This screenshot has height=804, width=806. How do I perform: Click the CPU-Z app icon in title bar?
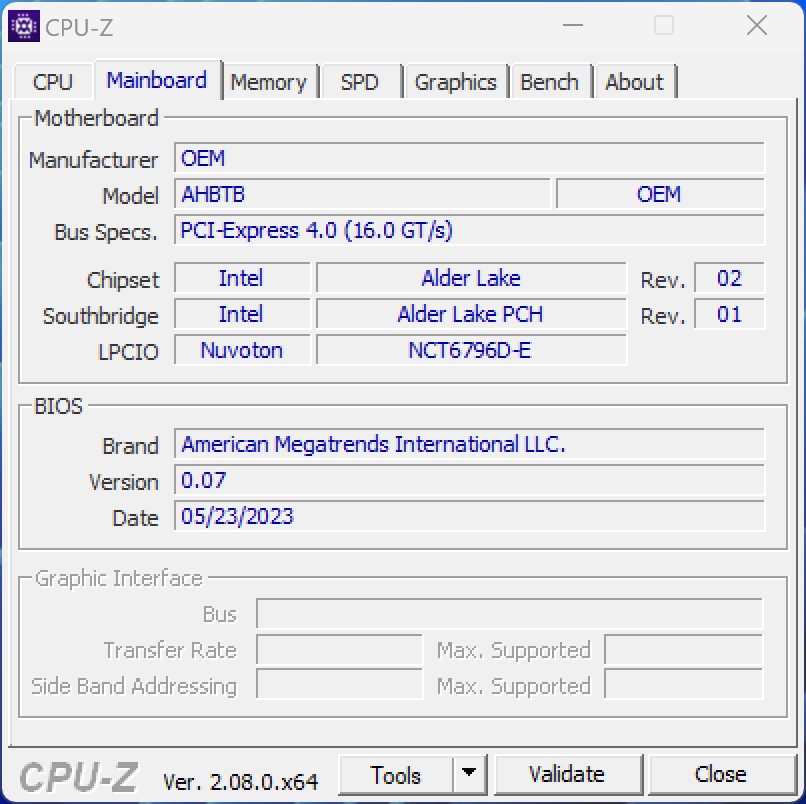[23, 27]
